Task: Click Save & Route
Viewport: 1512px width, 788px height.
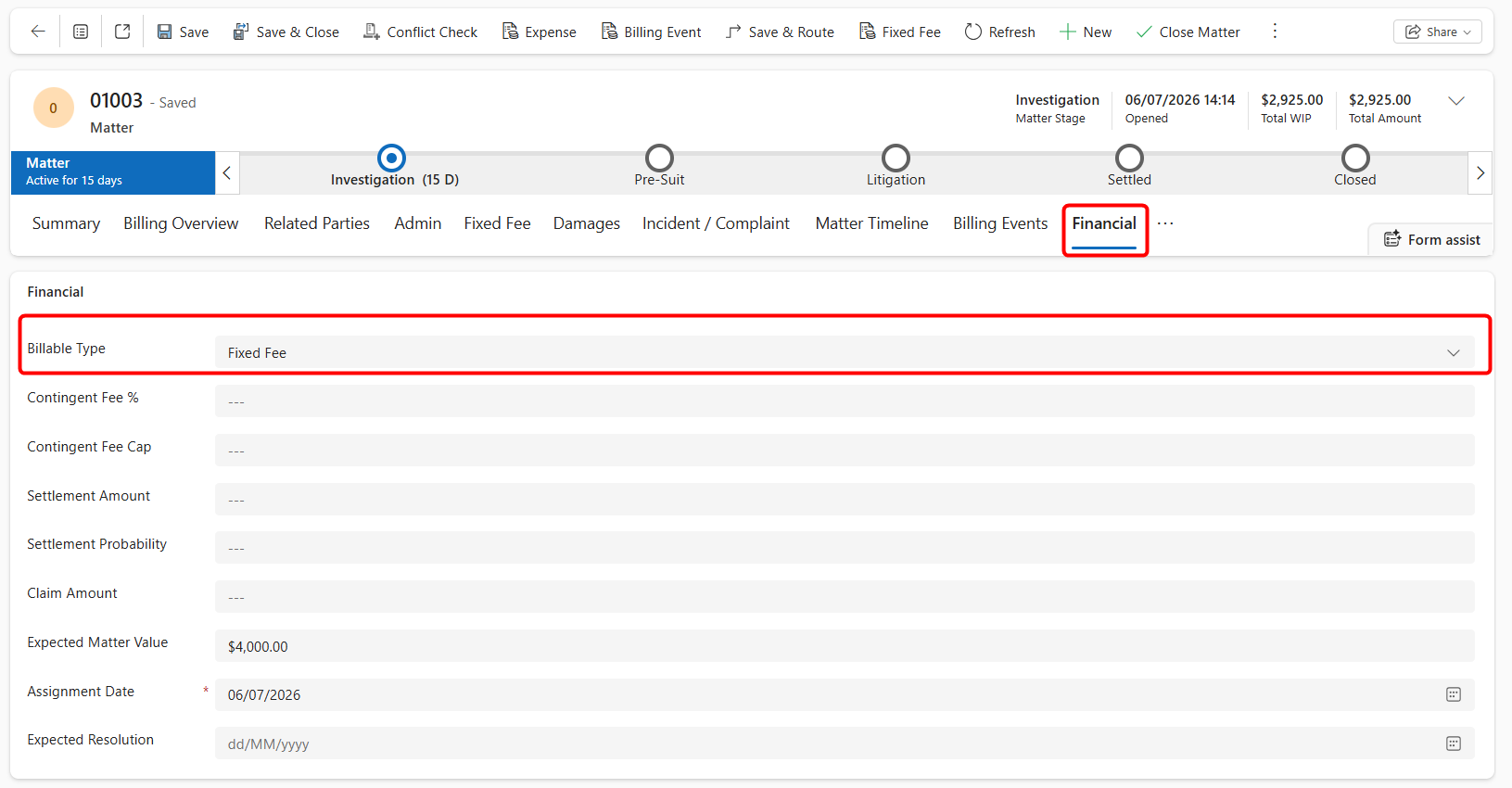Action: pyautogui.click(x=780, y=32)
